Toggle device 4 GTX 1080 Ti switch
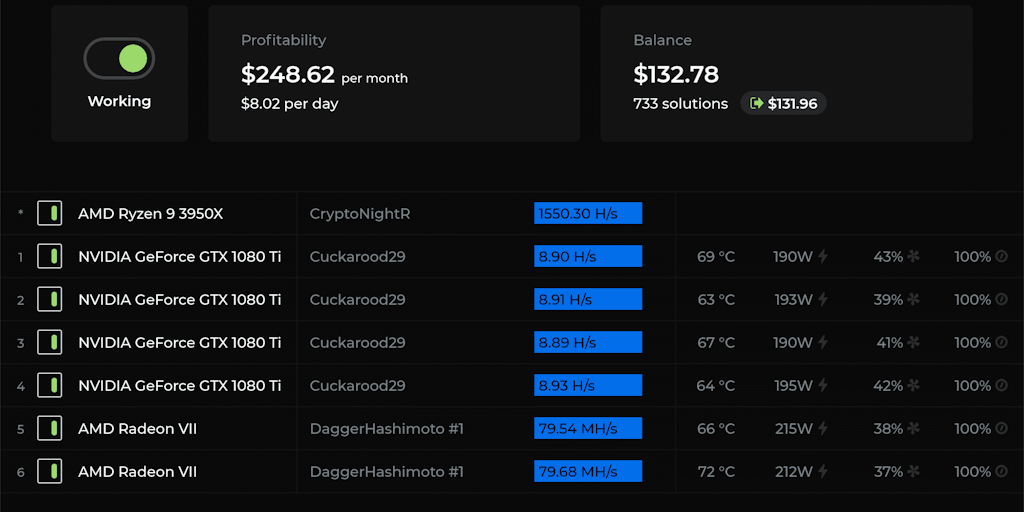This screenshot has height=512, width=1024. 50,385
